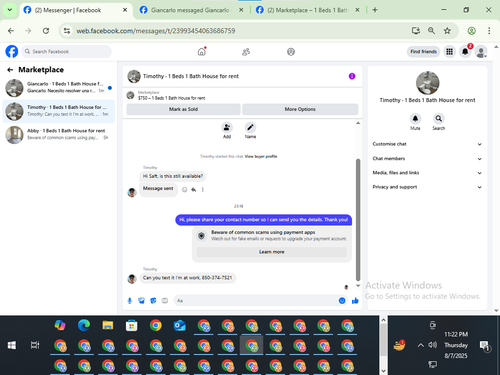The width and height of the screenshot is (500, 375).
Task: Open Chrome three-dot menu
Action: tap(489, 31)
